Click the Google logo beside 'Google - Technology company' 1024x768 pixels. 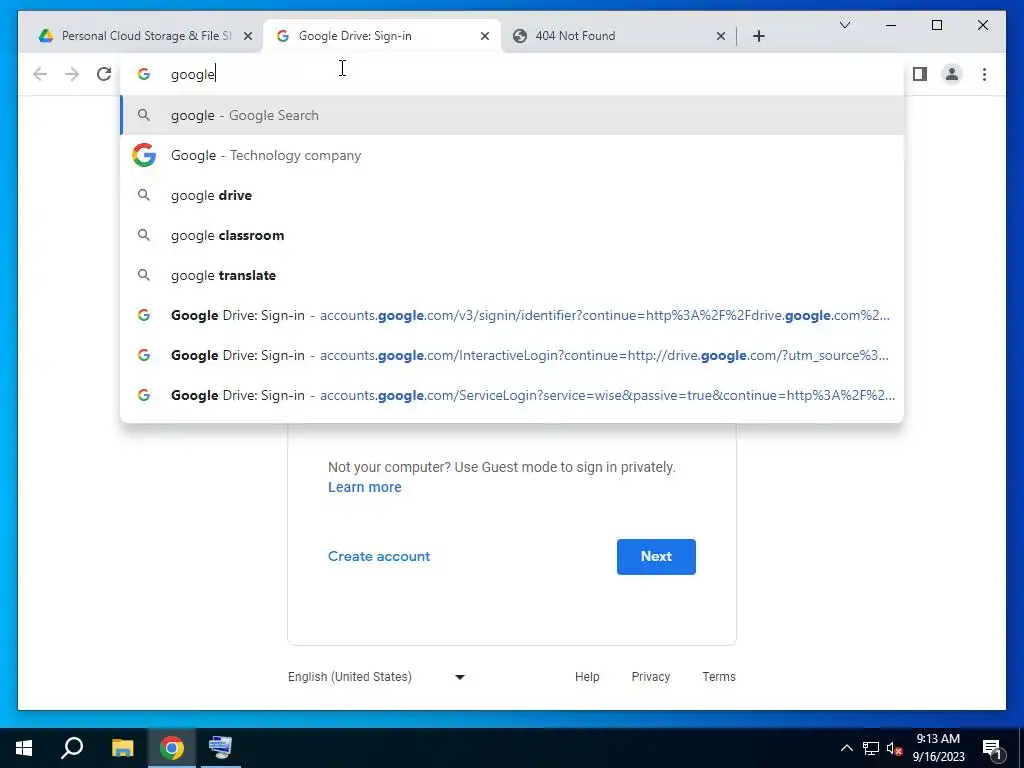click(x=144, y=155)
